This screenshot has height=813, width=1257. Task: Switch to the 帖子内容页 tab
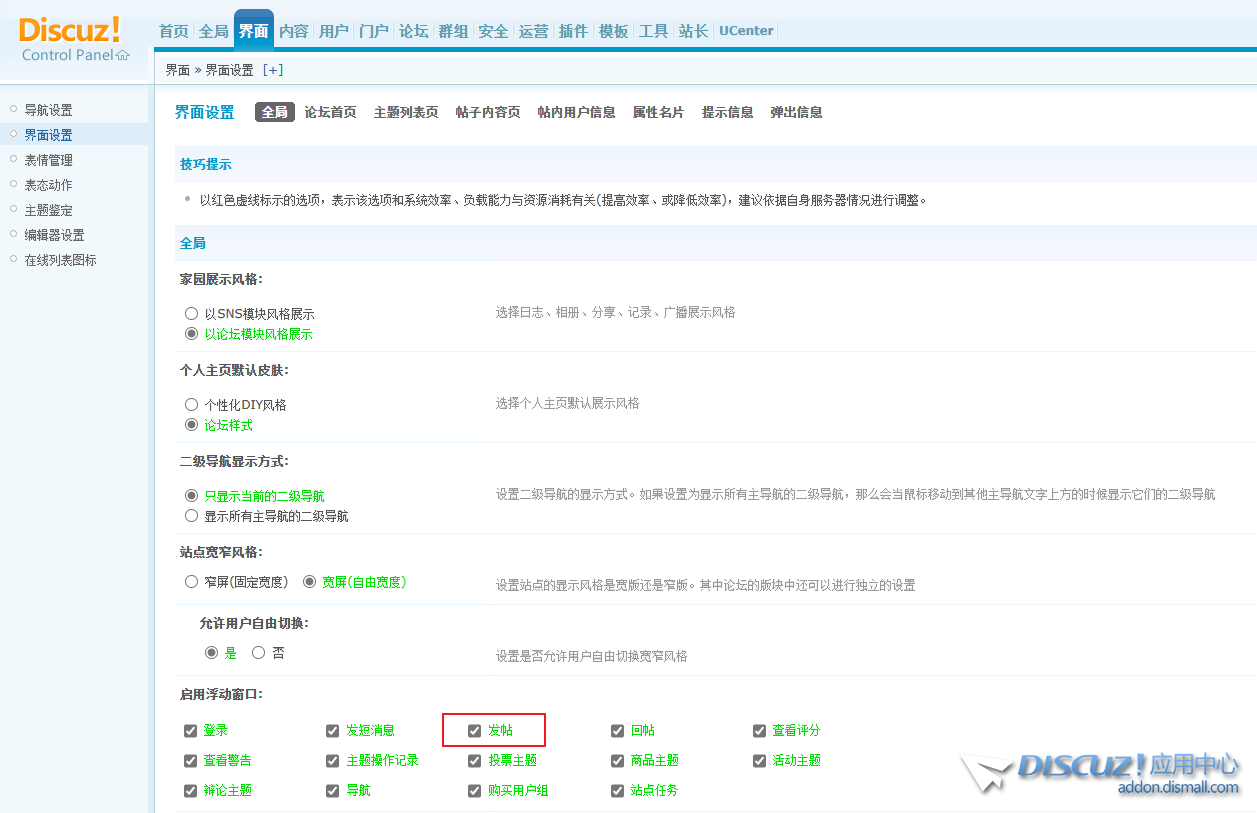click(487, 113)
